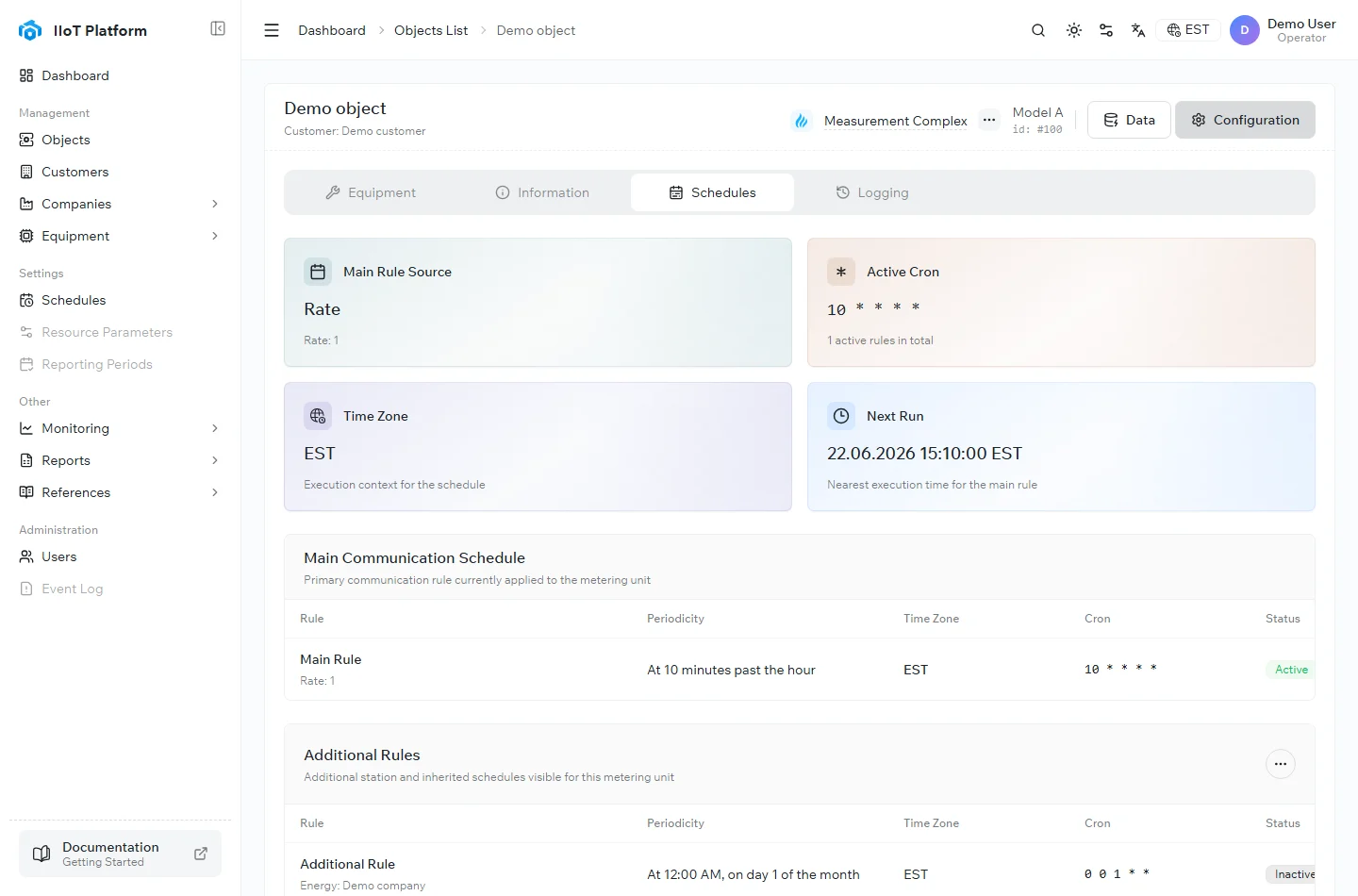Click the 'Customer: Demo customer' text
Image resolution: width=1358 pixels, height=896 pixels.
(355, 131)
